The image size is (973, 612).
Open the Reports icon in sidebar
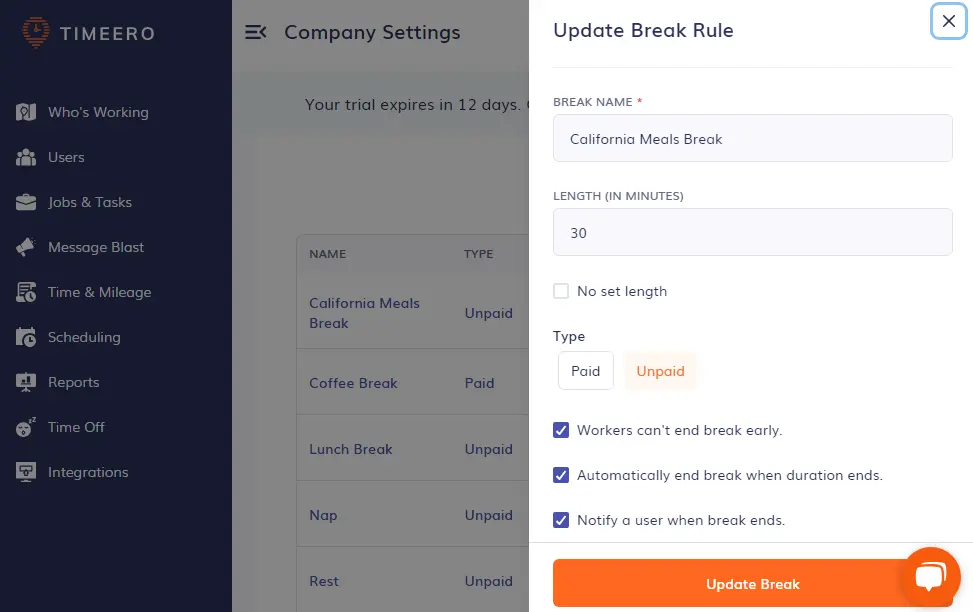pyautogui.click(x=25, y=382)
